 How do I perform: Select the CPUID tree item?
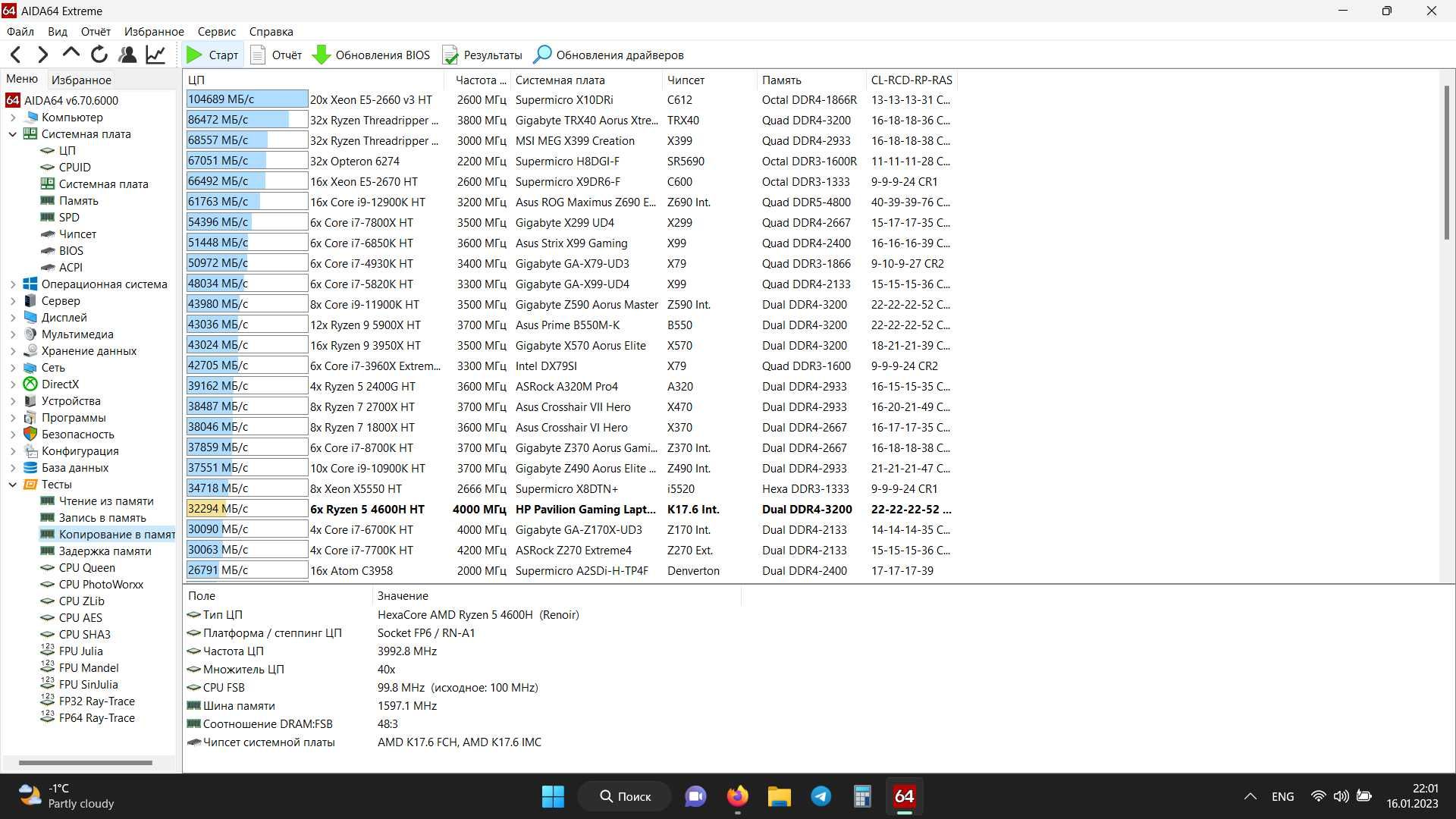pyautogui.click(x=66, y=168)
